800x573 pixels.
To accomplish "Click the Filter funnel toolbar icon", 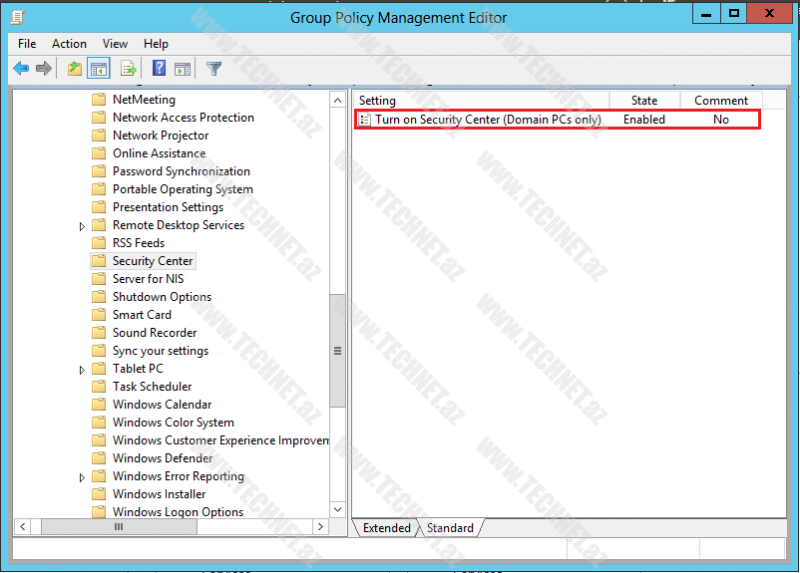I will click(213, 69).
